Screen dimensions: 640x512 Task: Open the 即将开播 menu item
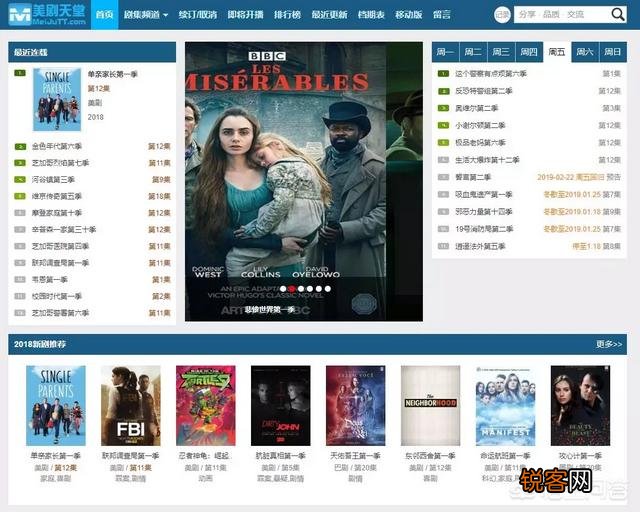coord(245,15)
